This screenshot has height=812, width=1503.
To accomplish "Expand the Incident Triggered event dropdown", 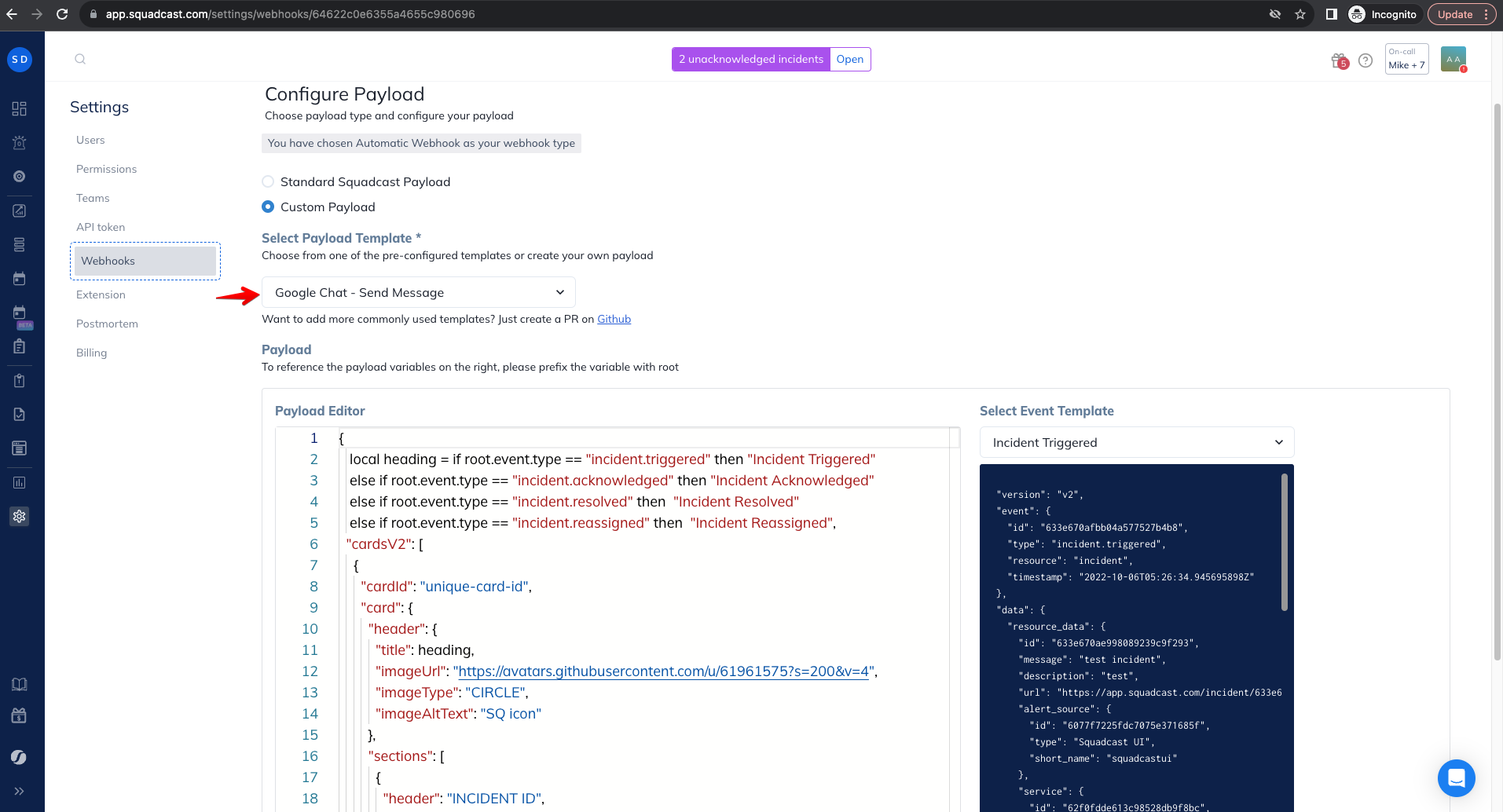I will pyautogui.click(x=1137, y=442).
